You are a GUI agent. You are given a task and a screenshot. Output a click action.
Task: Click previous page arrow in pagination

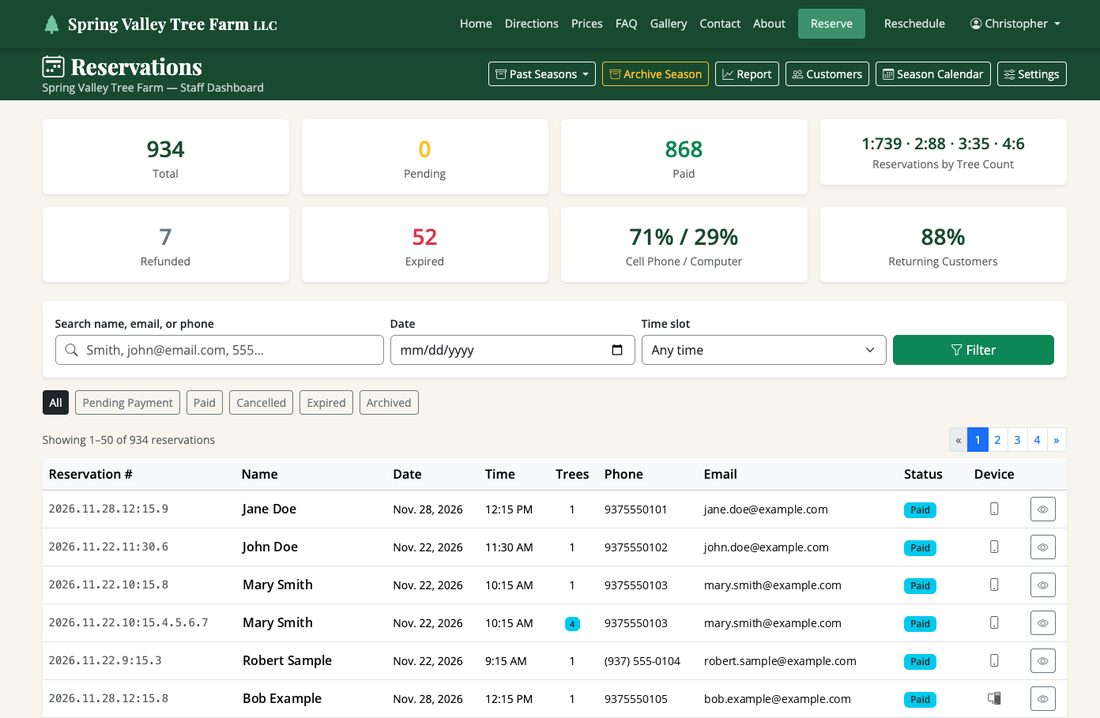[958, 439]
